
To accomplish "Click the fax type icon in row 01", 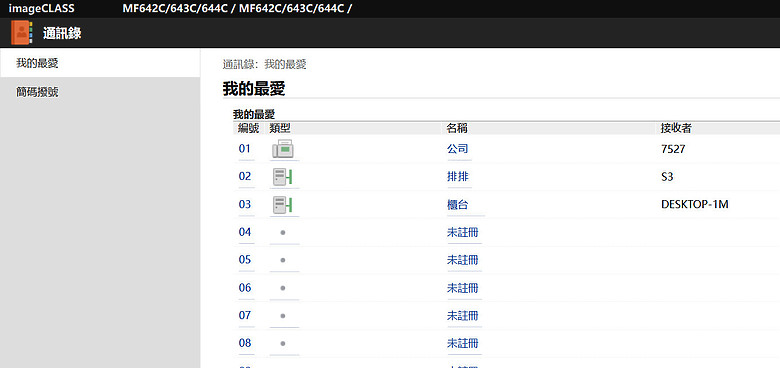I will click(x=283, y=149).
